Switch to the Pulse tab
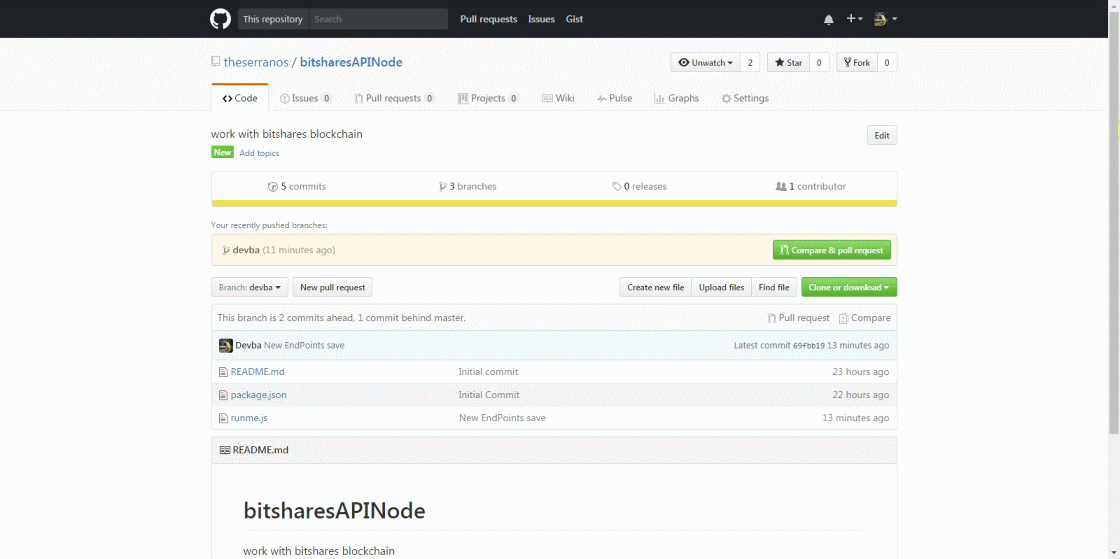The image size is (1120, 559). point(615,98)
